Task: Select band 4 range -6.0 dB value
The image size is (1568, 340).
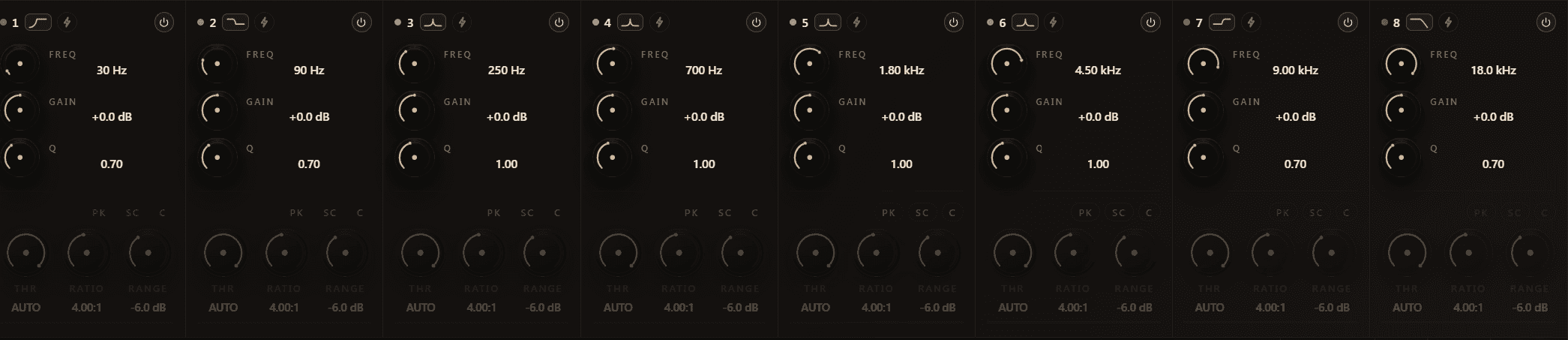Action: (x=740, y=308)
